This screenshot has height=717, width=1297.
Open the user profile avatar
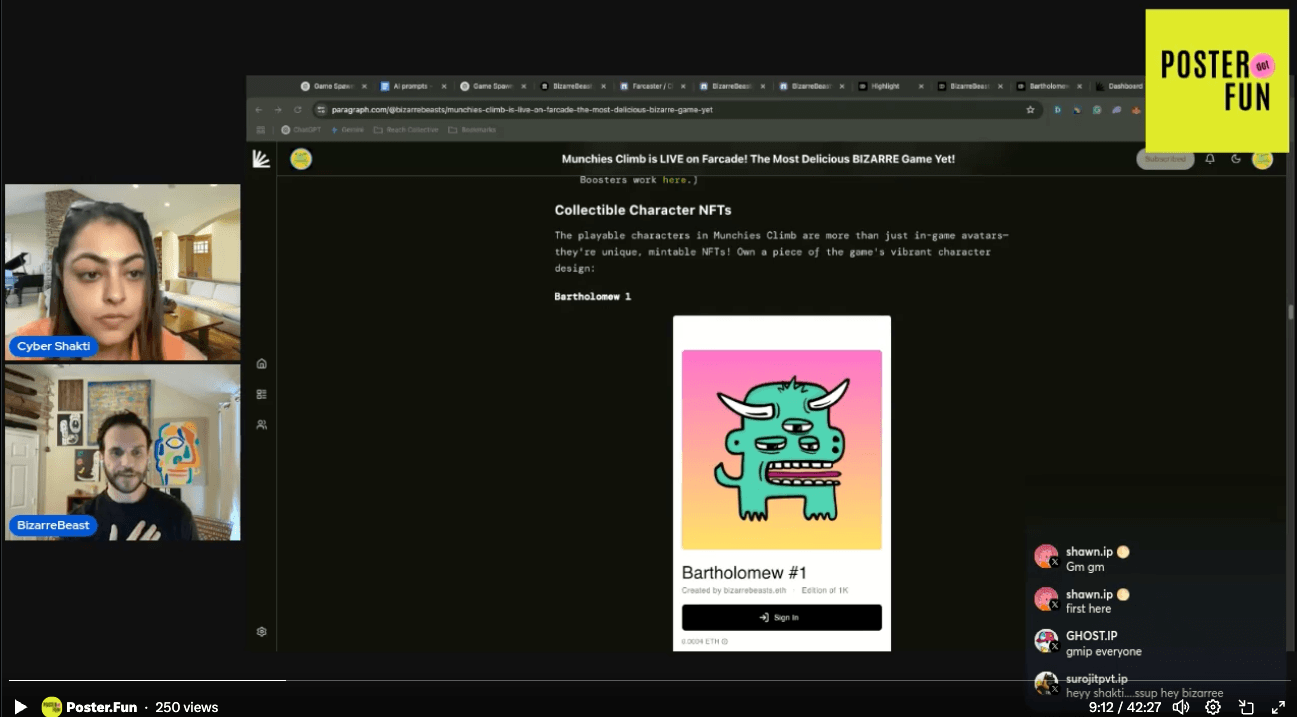click(1262, 159)
